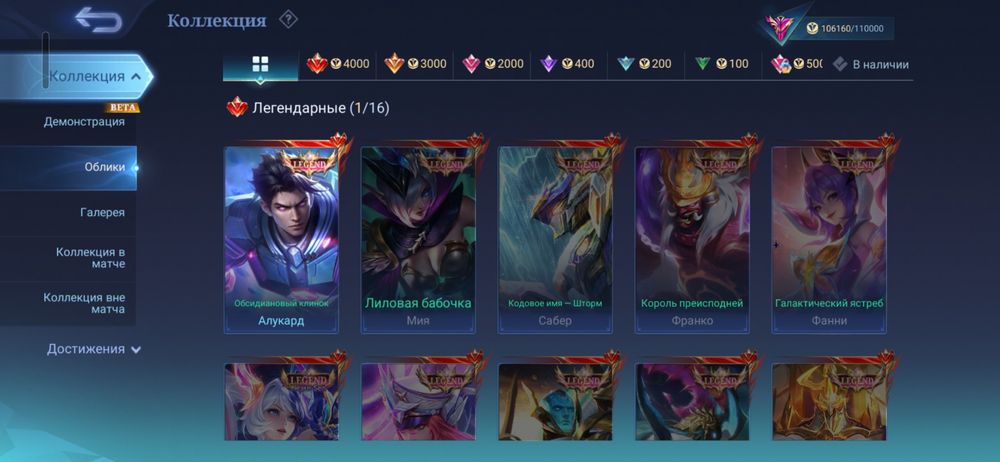Filter by orange 3000-point gem tier
1000x462 pixels.
click(415, 64)
